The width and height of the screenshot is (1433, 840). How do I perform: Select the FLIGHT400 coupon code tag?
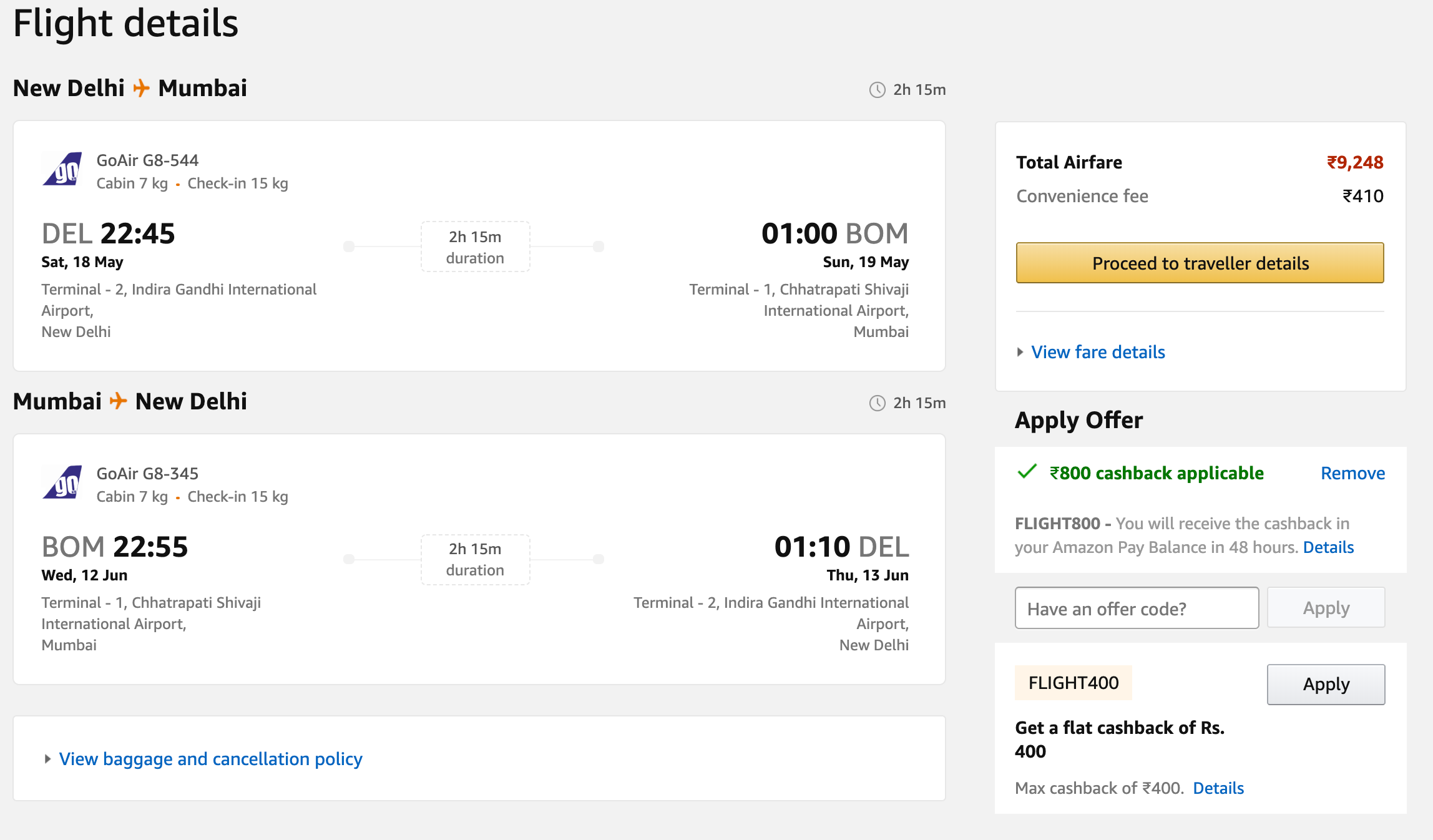(x=1074, y=683)
